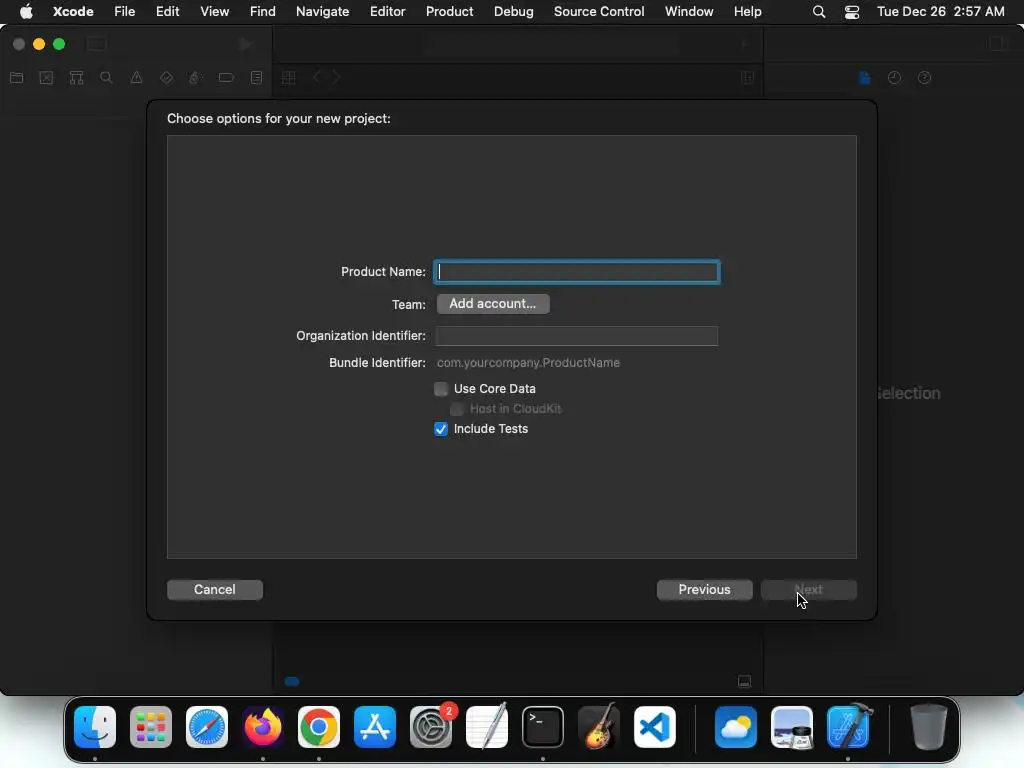Click the date and time in menu bar
The height and width of the screenshot is (768, 1024).
tap(940, 12)
